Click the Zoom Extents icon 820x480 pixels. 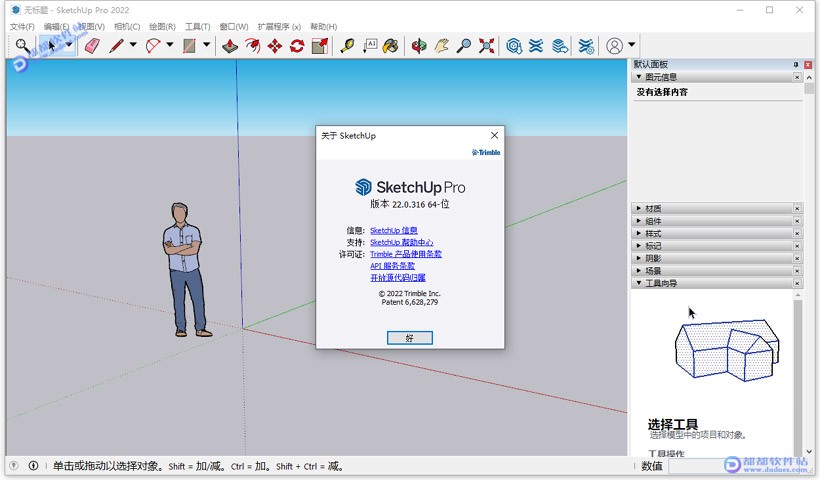pos(486,46)
